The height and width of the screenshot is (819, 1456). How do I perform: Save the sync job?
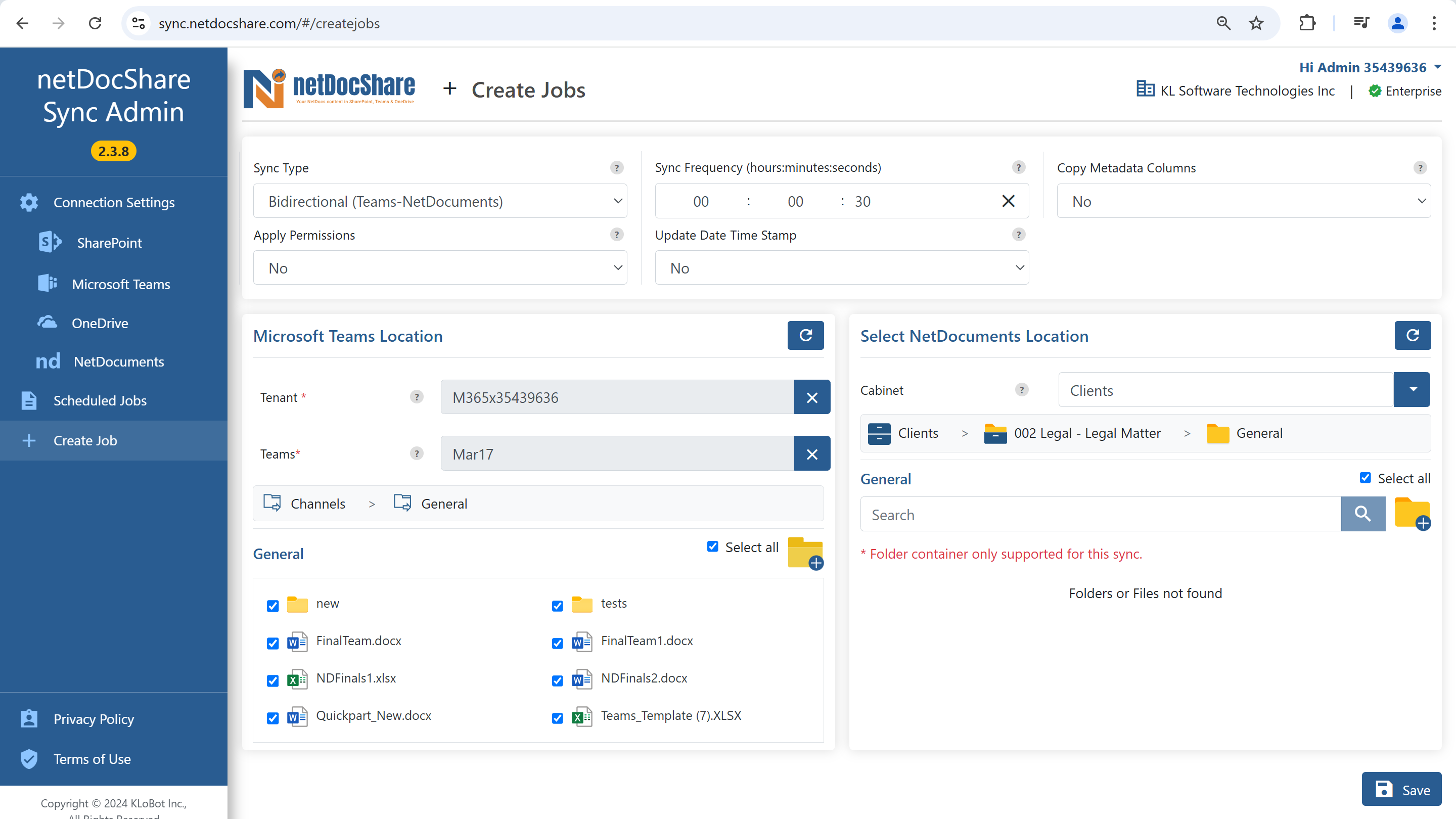point(1401,789)
